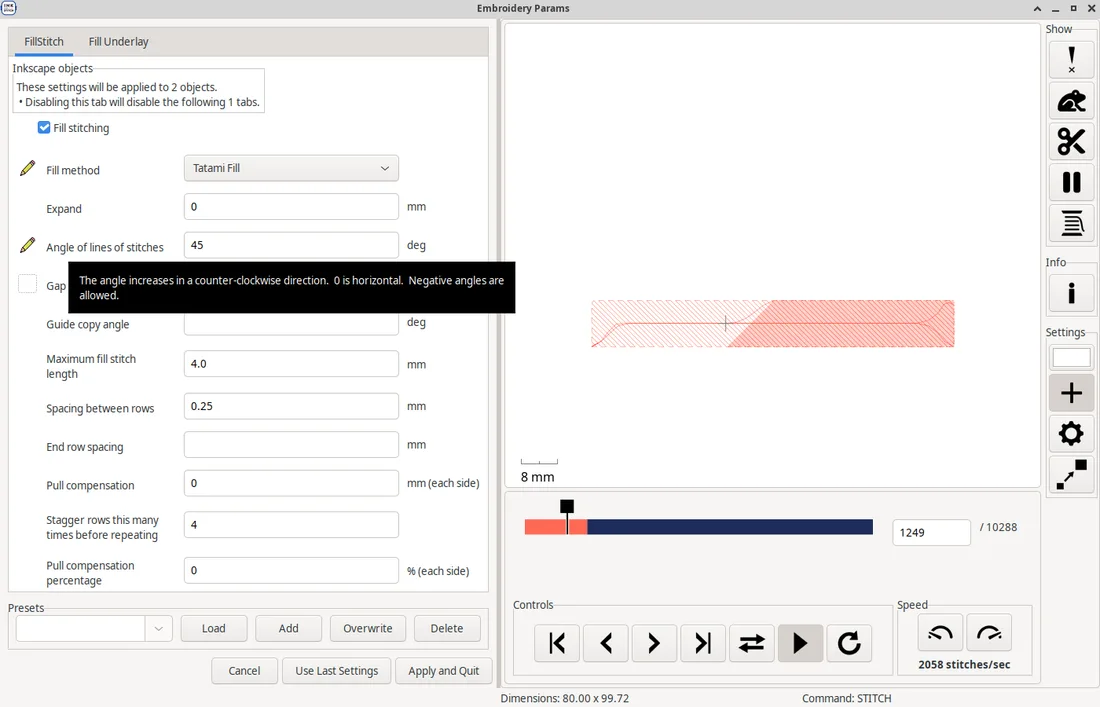The height and width of the screenshot is (707, 1100).
Task: Click the Add preset button
Action: coord(288,628)
